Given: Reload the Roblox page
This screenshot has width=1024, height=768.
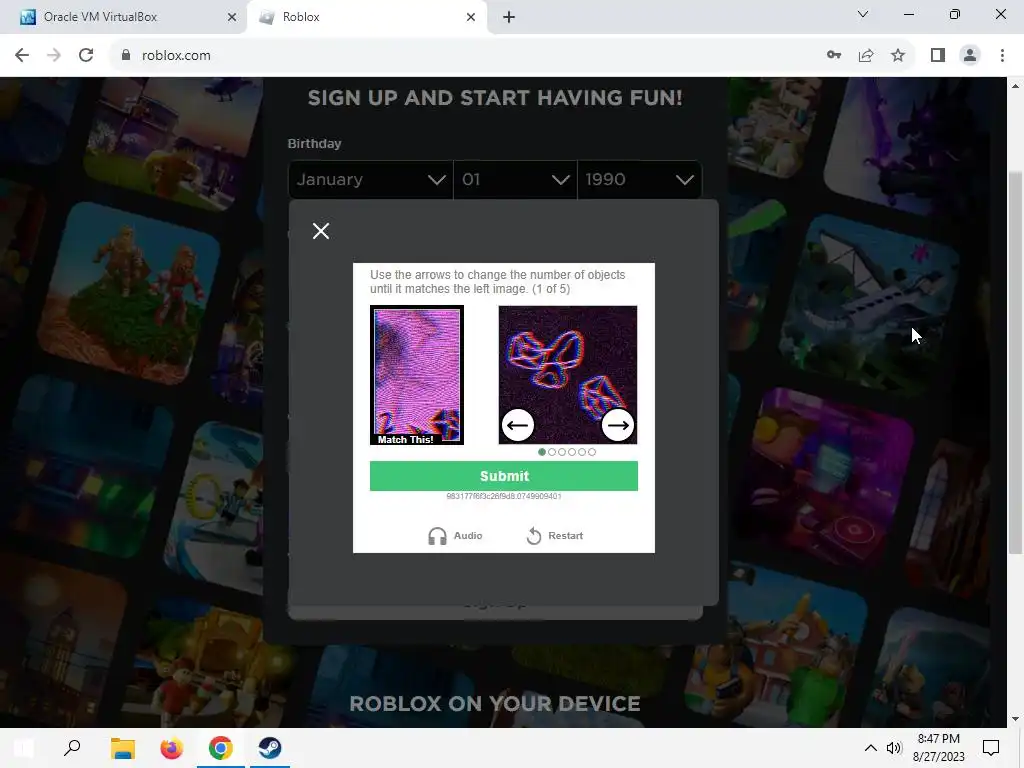Looking at the screenshot, I should pyautogui.click(x=86, y=56).
